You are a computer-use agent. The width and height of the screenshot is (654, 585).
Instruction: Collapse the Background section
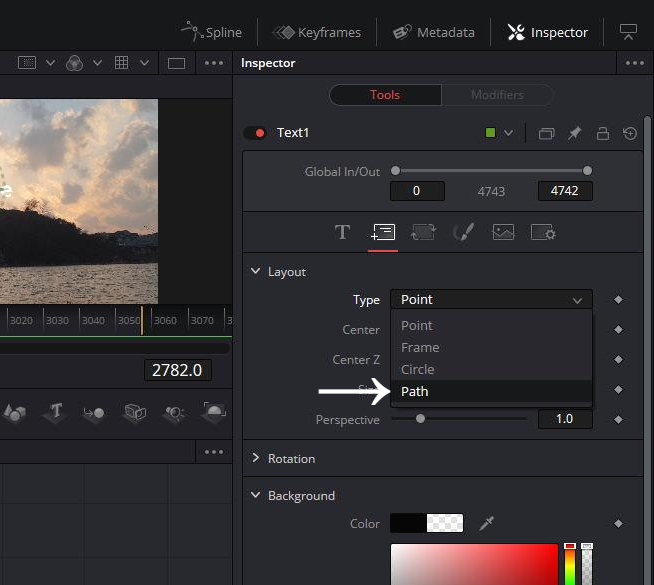(x=255, y=495)
